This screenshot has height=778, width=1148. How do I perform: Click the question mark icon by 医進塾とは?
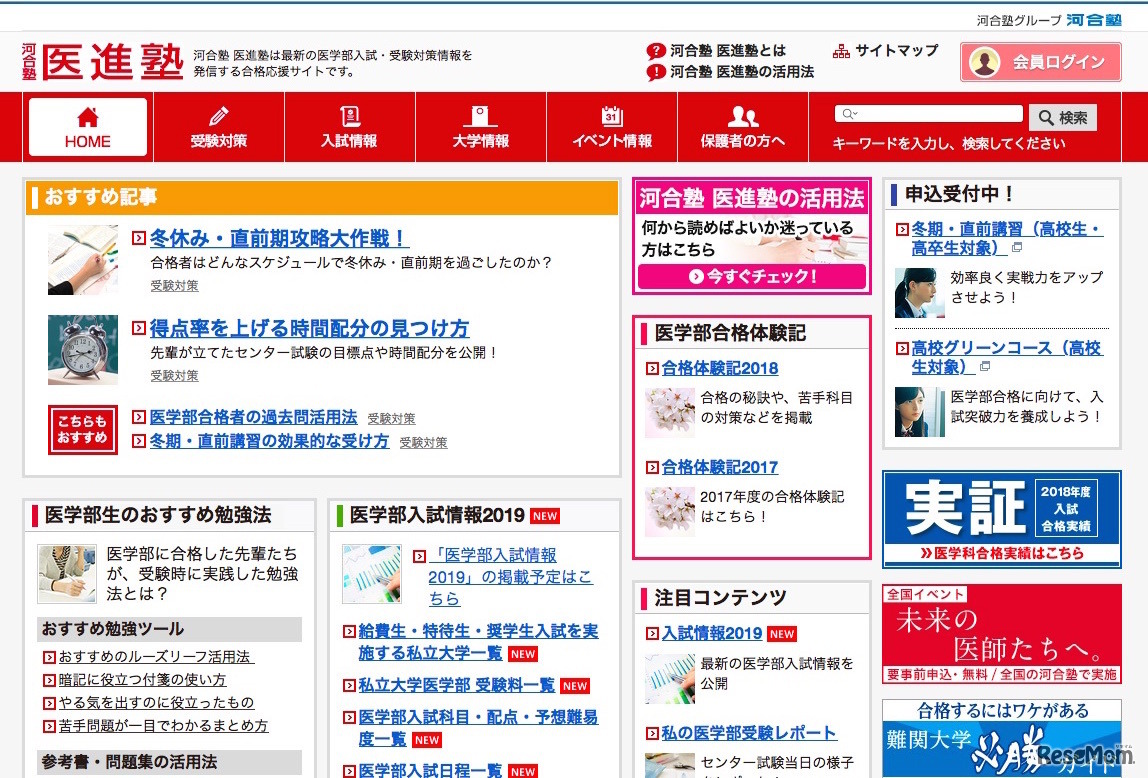pyautogui.click(x=656, y=51)
